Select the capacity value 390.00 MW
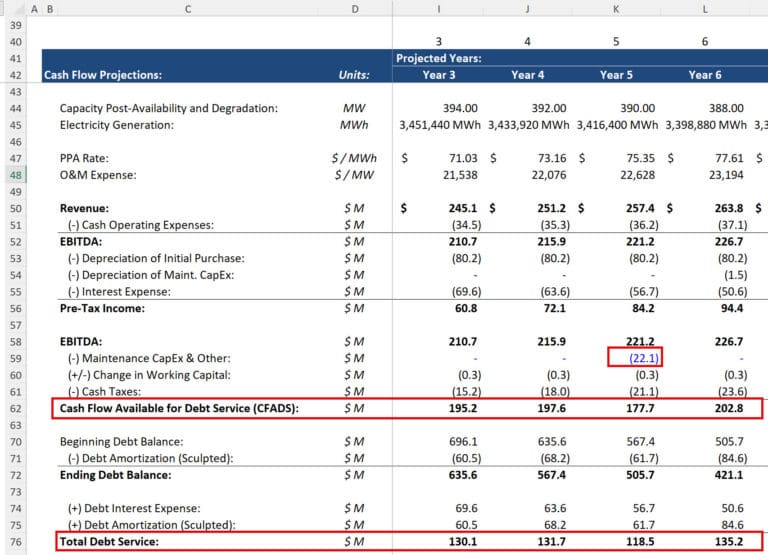768x555 pixels. pos(637,108)
